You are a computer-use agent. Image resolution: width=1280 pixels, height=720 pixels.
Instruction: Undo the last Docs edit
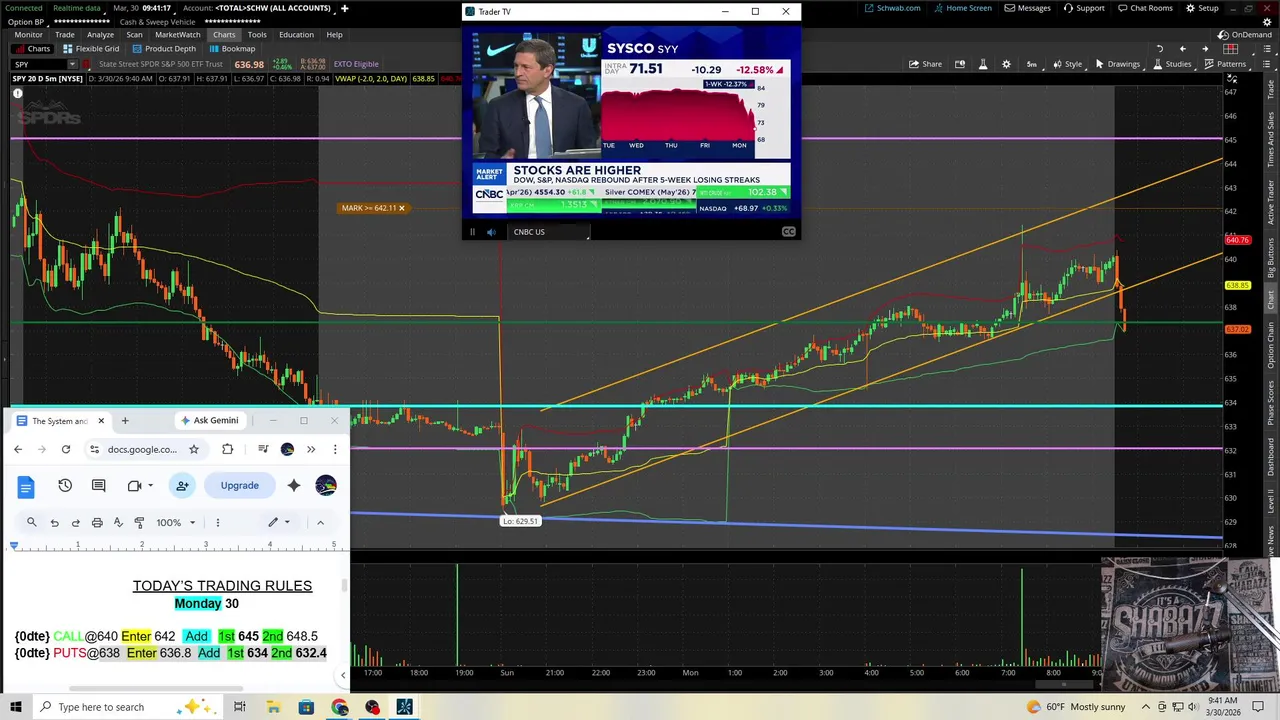click(54, 522)
